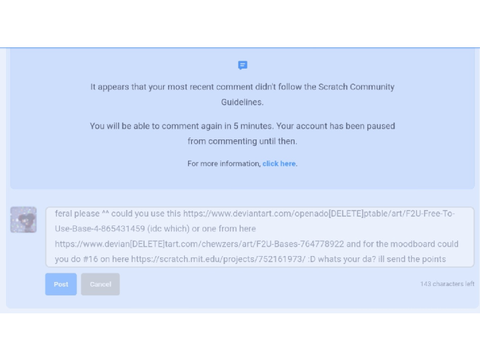The image size is (480, 360).
Task: Click the Post button
Action: click(x=61, y=284)
